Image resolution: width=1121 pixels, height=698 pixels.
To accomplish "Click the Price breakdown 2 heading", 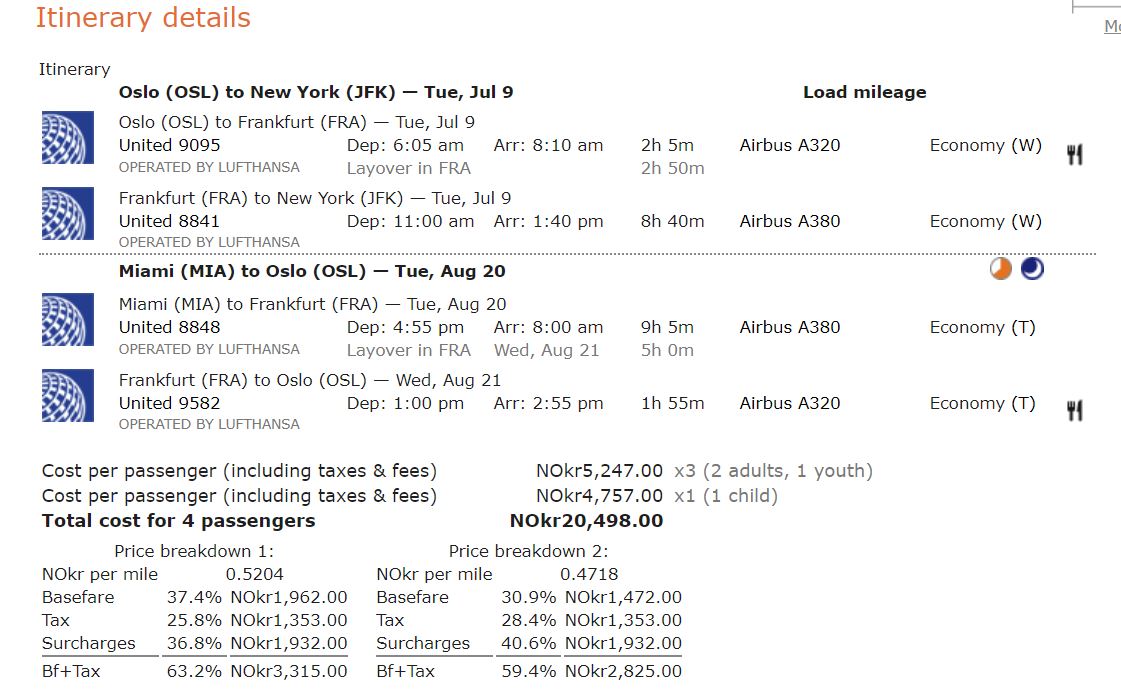I will [x=528, y=551].
